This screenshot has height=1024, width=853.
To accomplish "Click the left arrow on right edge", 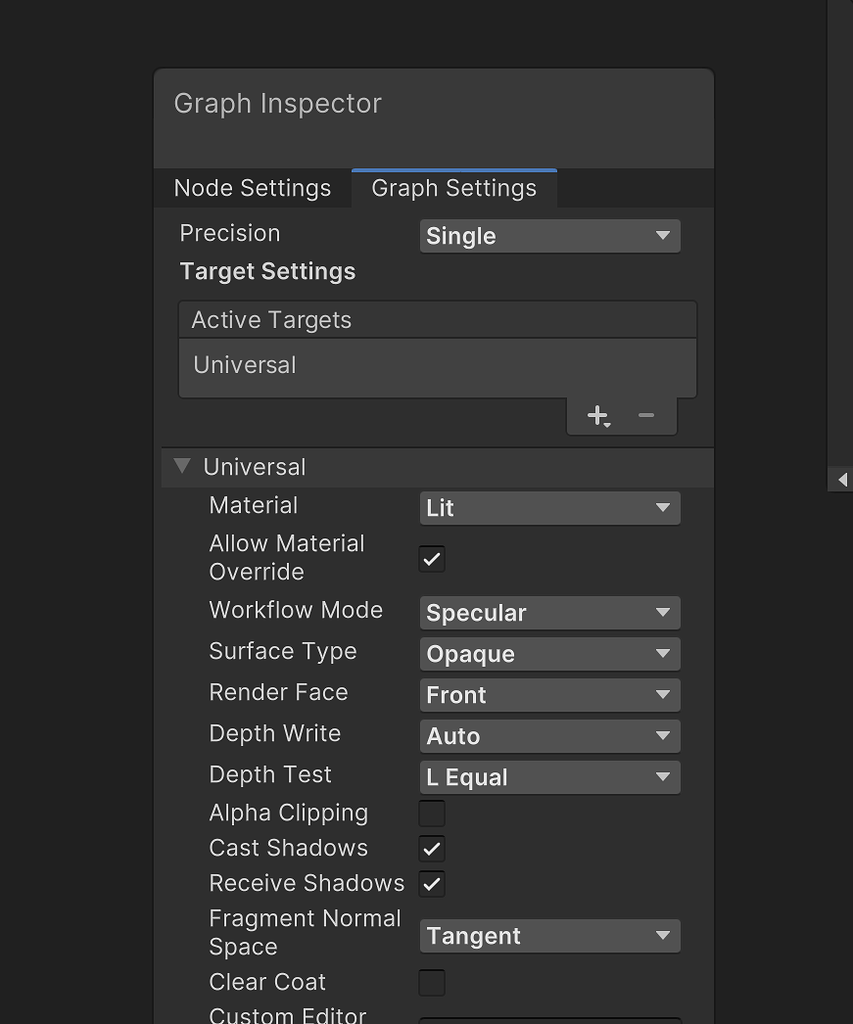I will 842,480.
